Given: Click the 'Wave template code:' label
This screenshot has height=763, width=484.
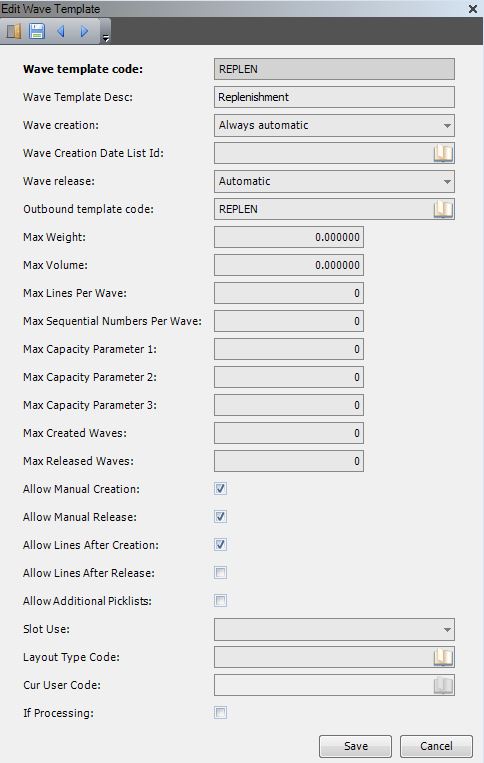Looking at the screenshot, I should point(83,69).
